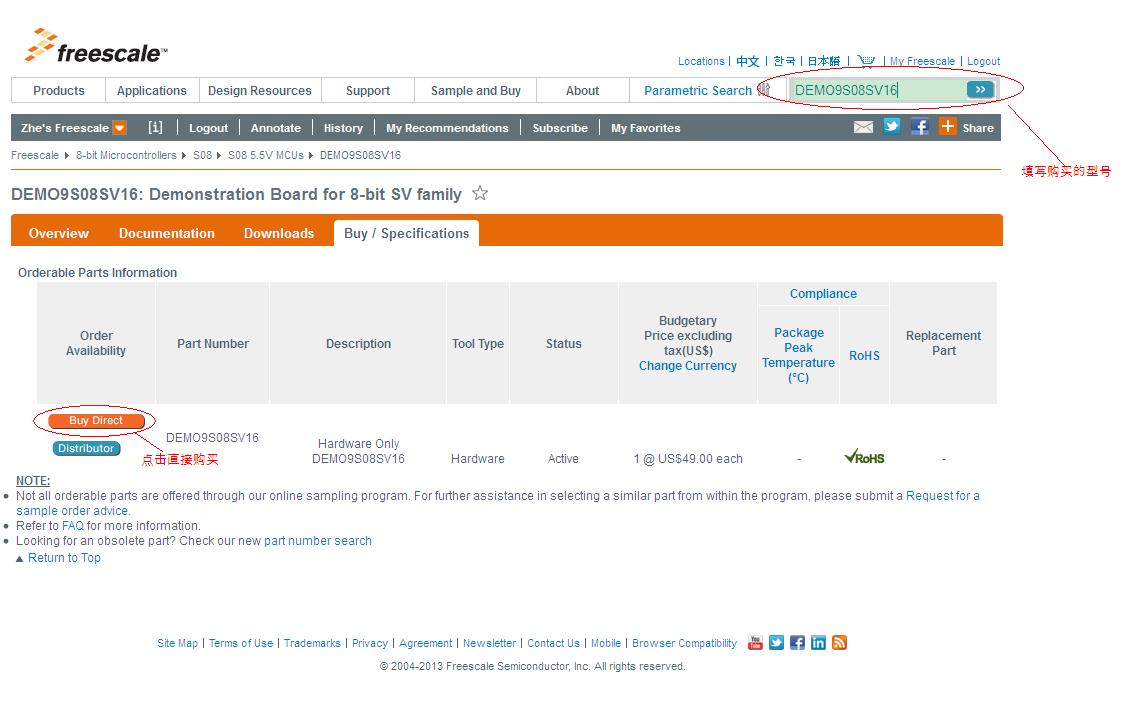Click Annotate in the toolbar
Image resolution: width=1130 pixels, height=724 pixels.
276,128
